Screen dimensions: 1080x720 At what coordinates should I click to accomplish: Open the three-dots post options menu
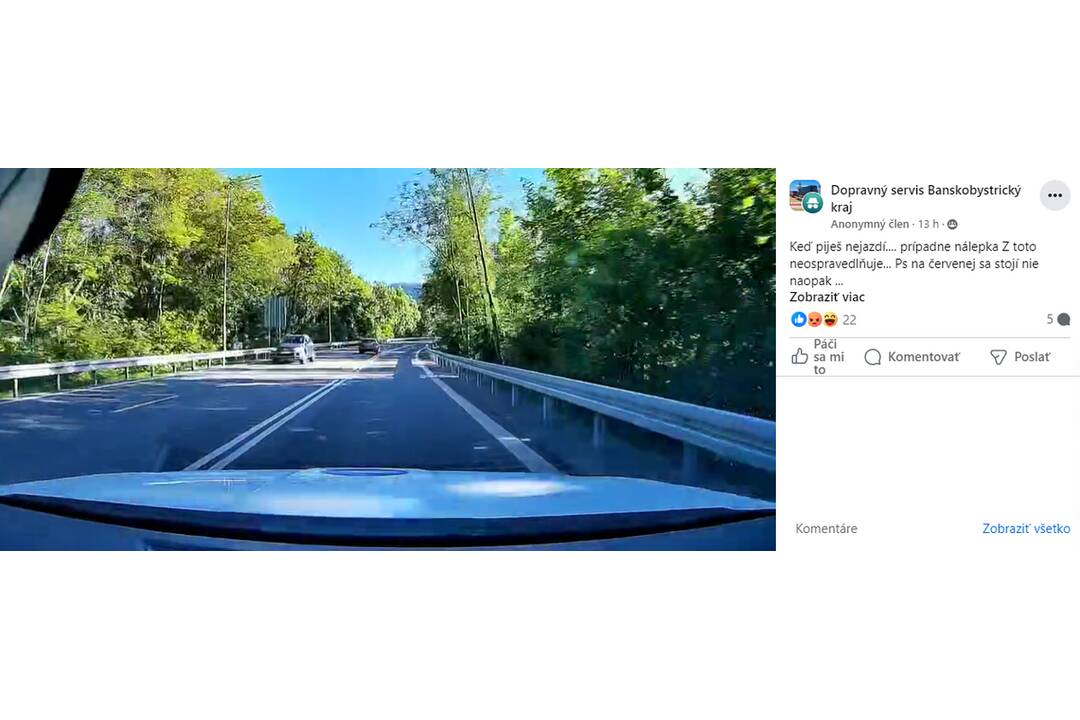tap(1055, 196)
